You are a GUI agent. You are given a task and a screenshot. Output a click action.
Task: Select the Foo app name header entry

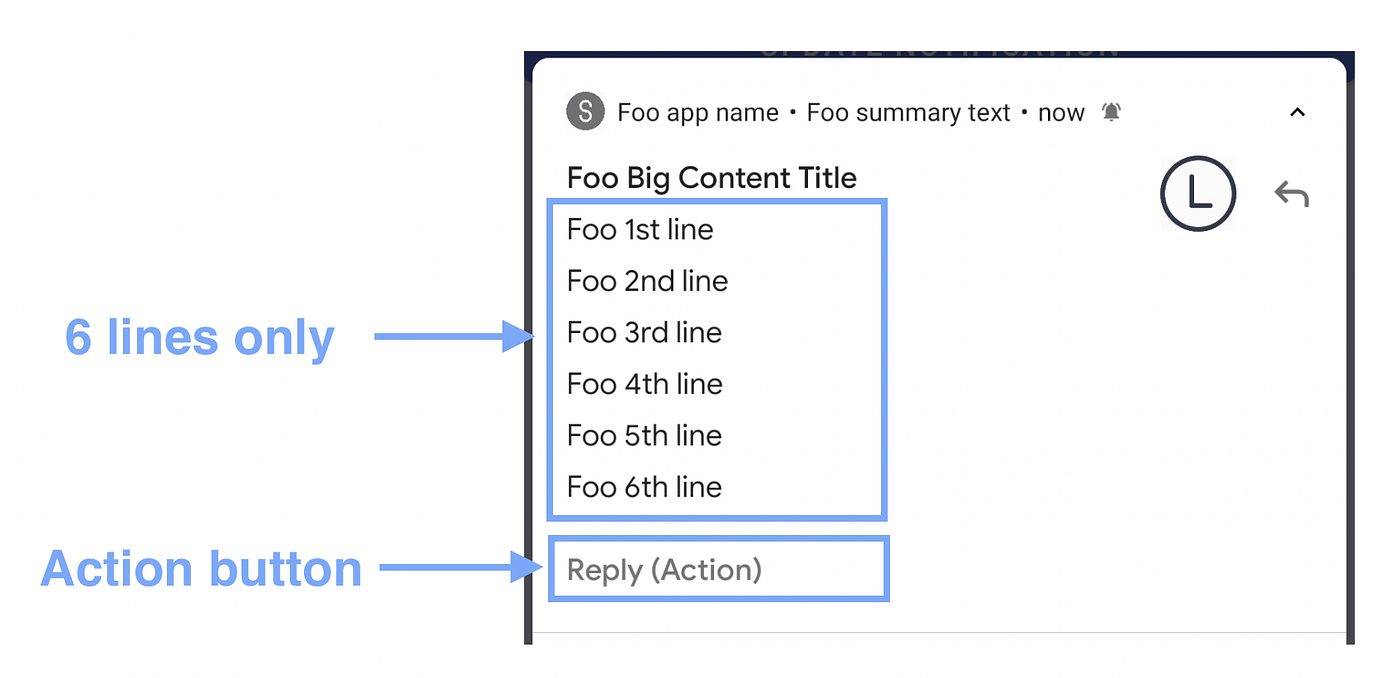[697, 112]
